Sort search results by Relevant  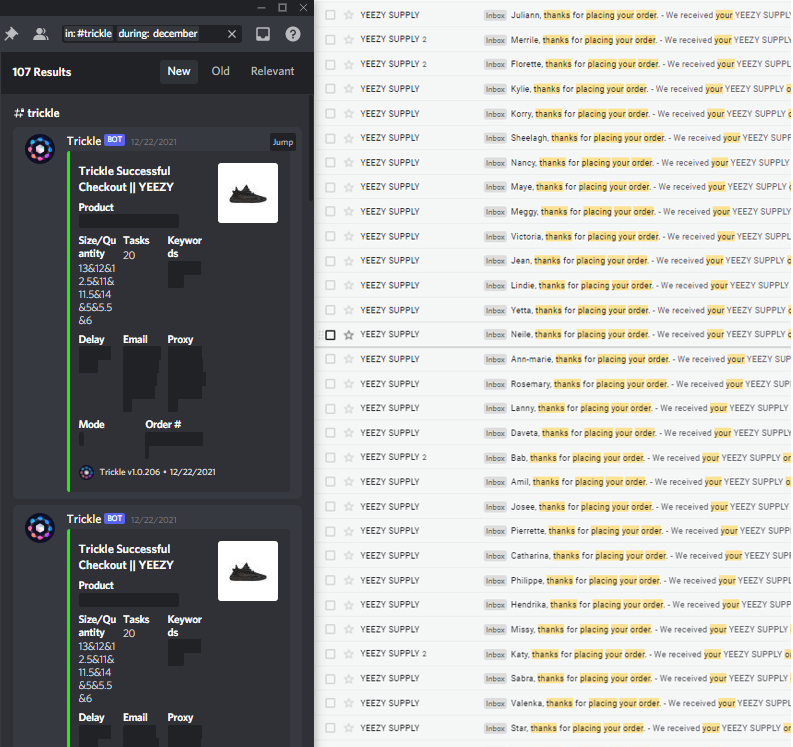273,71
